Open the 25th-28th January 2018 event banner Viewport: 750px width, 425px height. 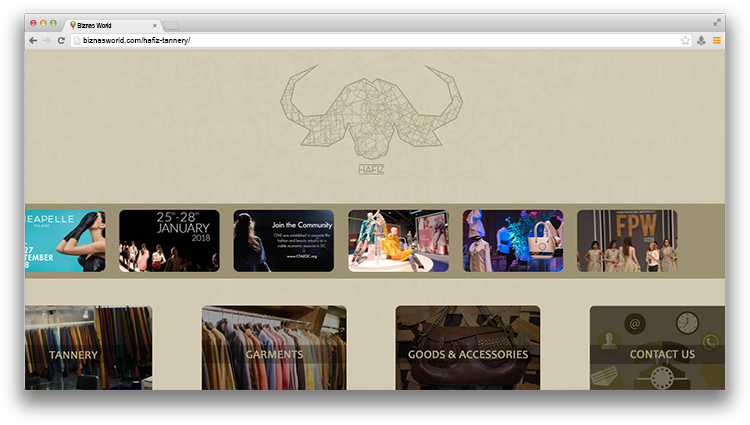pyautogui.click(x=169, y=240)
